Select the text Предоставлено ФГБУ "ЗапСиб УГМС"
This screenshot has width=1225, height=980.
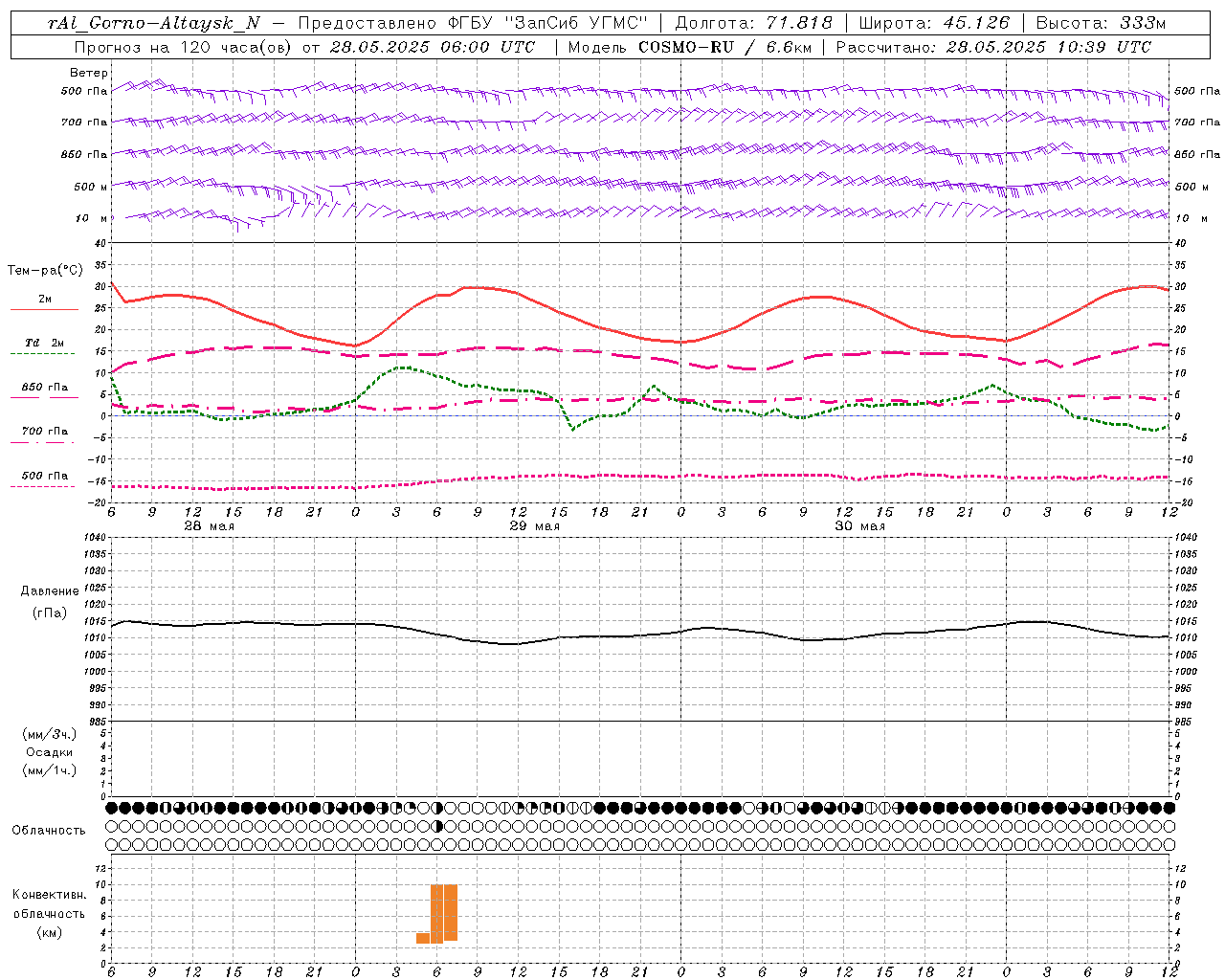474,23
